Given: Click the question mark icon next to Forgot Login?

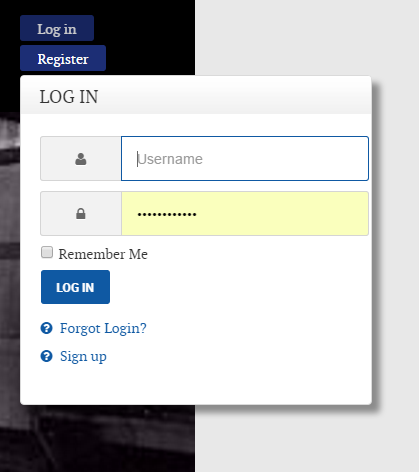Looking at the screenshot, I should click(x=46, y=328).
